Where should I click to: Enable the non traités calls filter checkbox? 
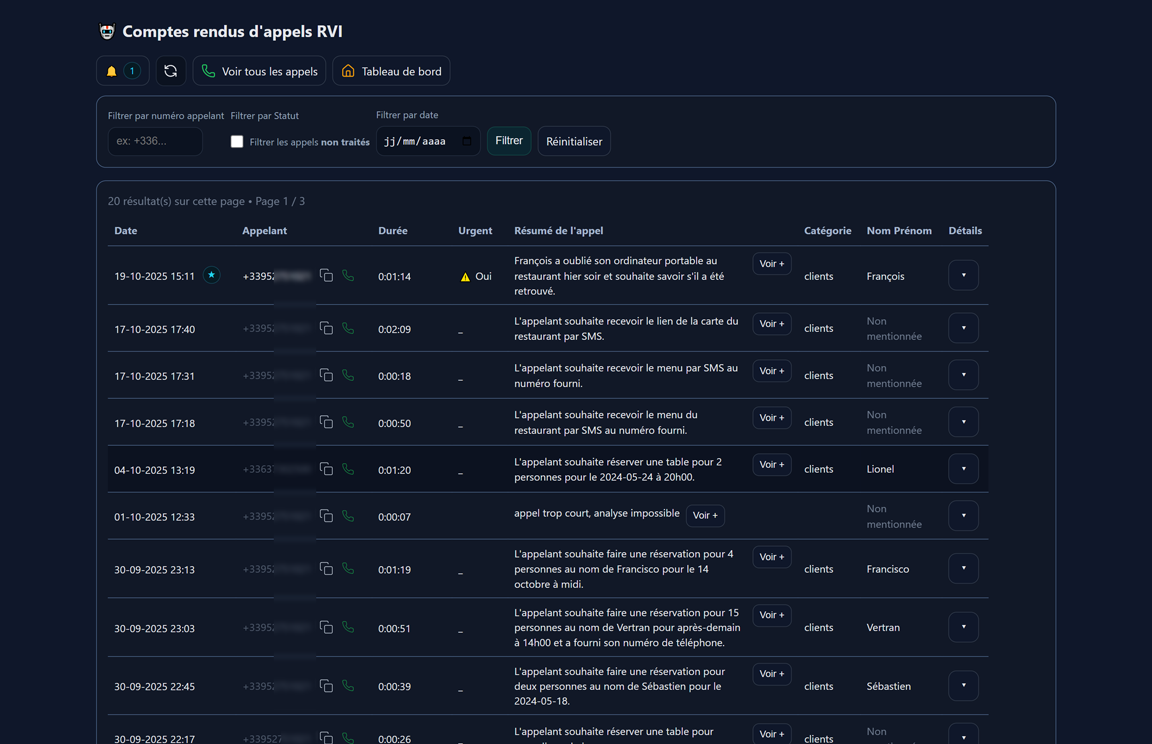click(x=237, y=142)
